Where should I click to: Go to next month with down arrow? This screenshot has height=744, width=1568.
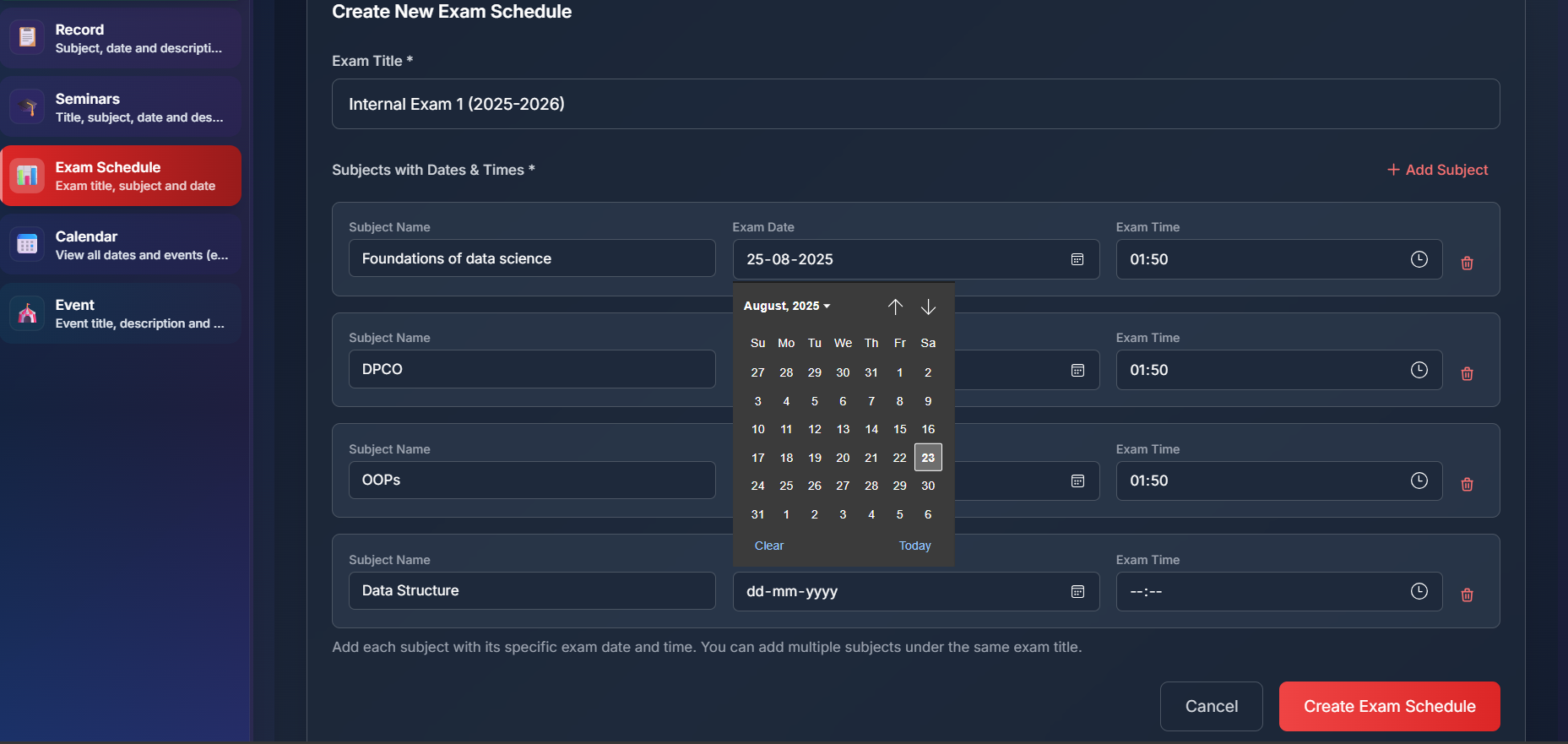coord(928,307)
